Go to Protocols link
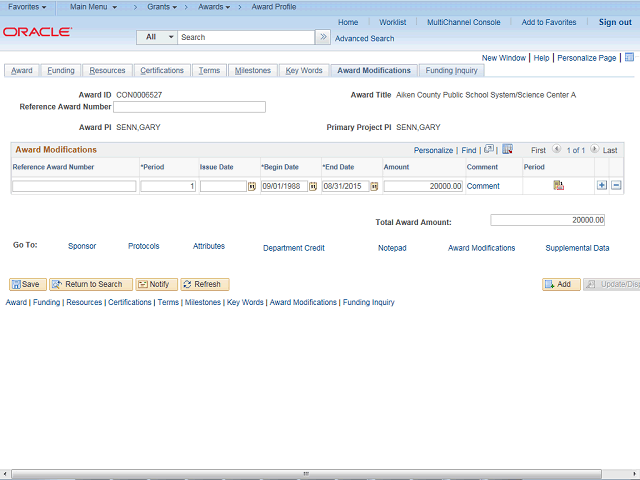This screenshot has width=640, height=480. tap(144, 246)
